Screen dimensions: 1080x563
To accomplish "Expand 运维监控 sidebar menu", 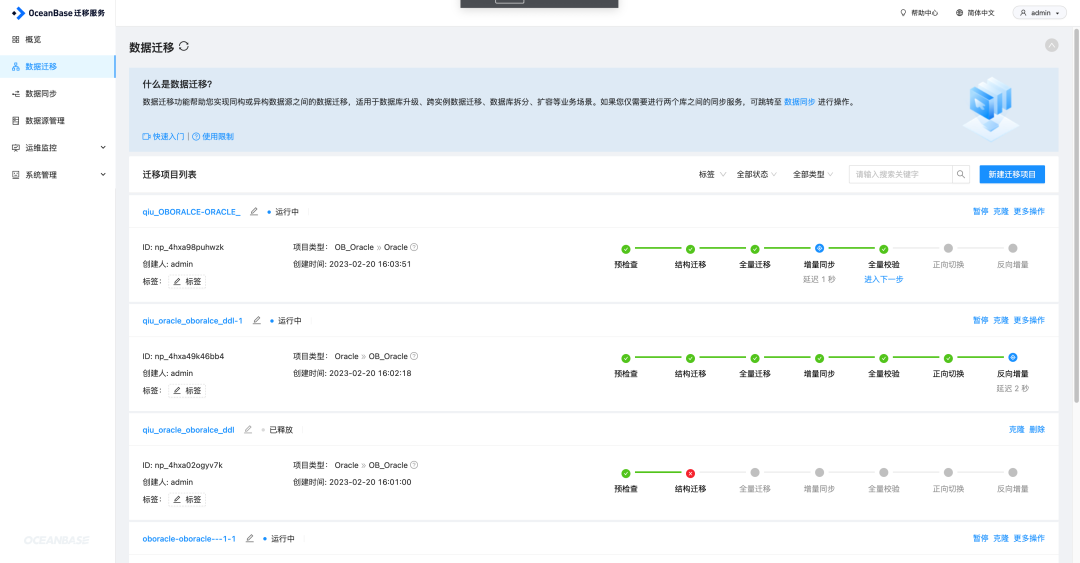I will pos(58,147).
